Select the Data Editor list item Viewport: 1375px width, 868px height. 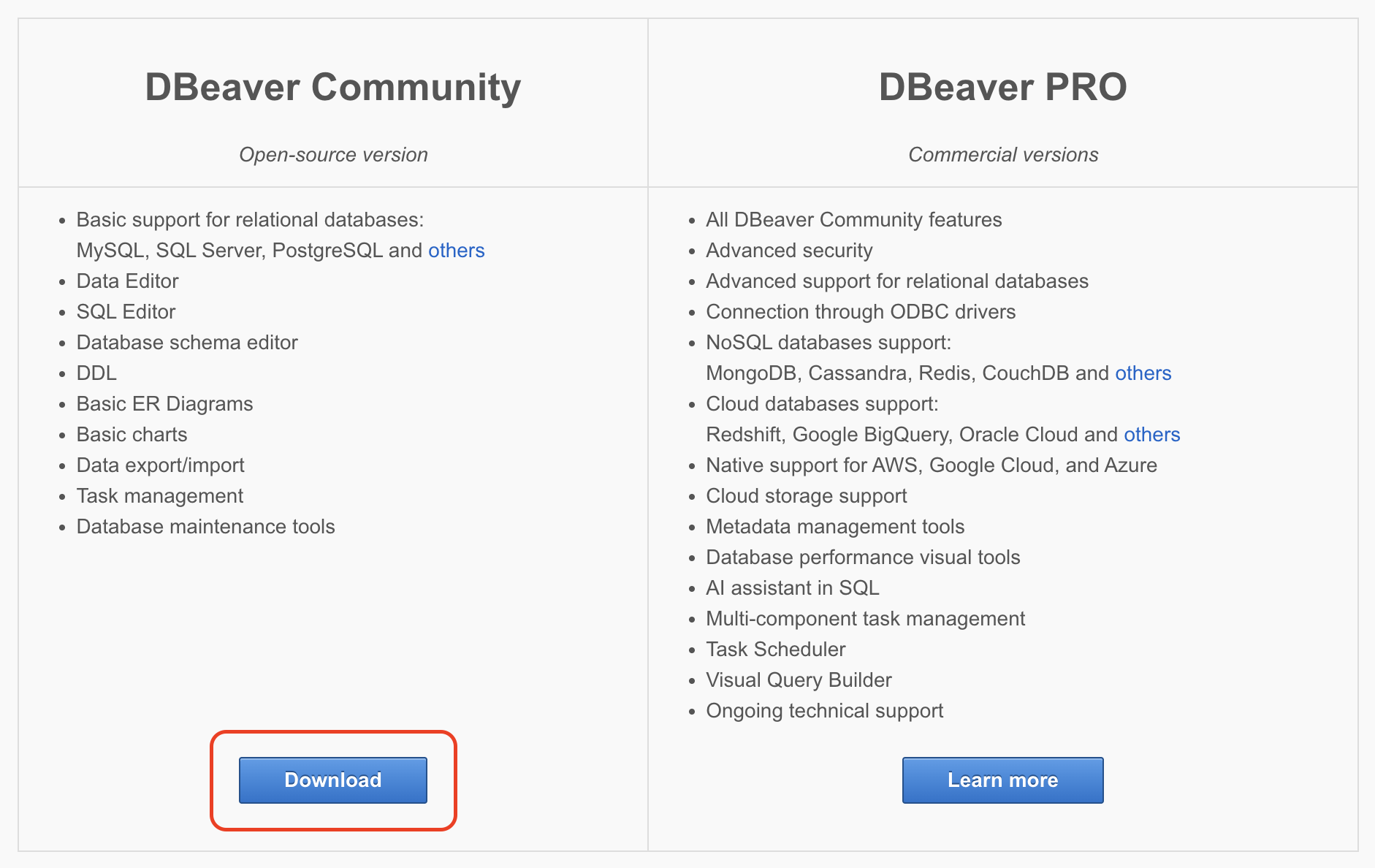[127, 281]
